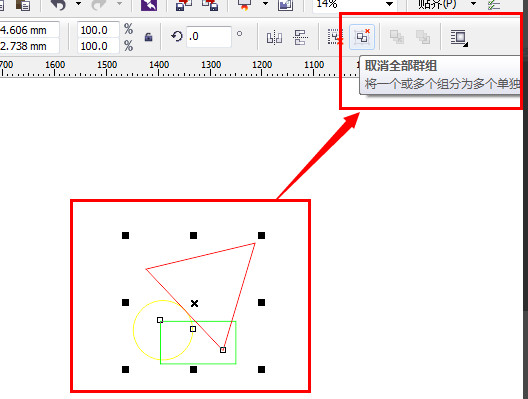Click the Export icon
Viewport: 528px width, 399px height.
[x=210, y=4]
